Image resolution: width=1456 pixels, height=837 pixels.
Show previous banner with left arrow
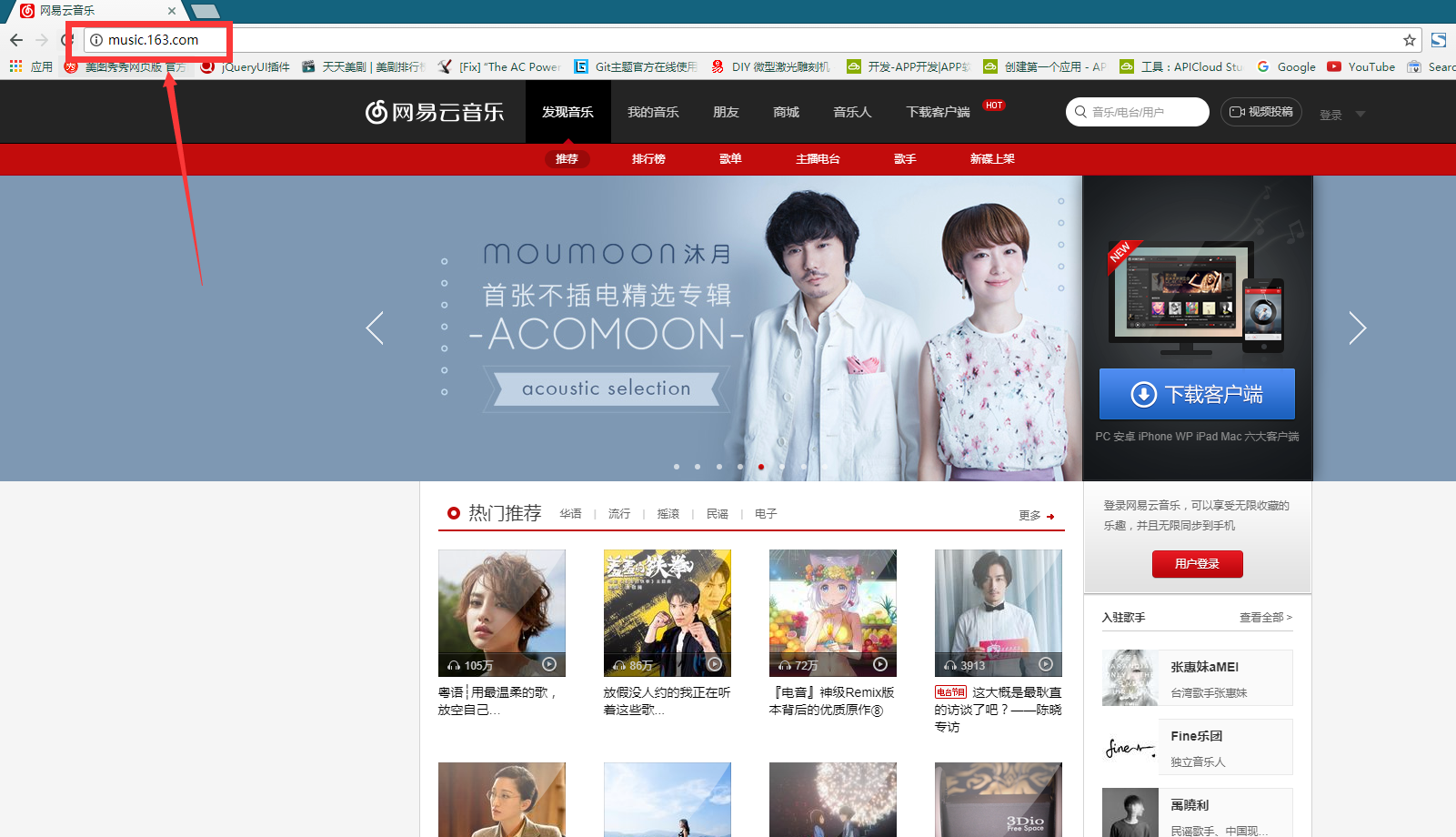(x=375, y=328)
